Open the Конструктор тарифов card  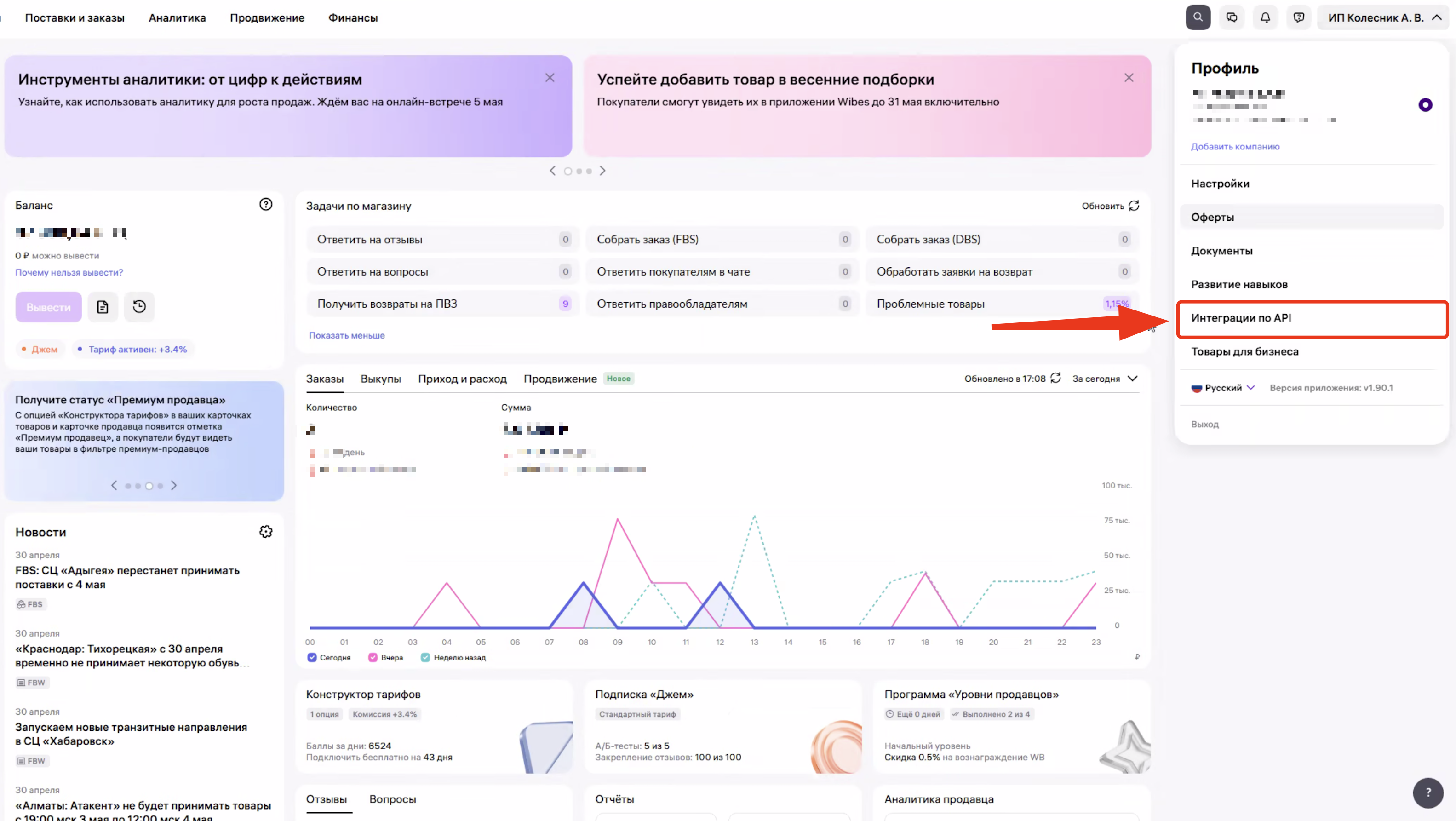pyautogui.click(x=434, y=727)
